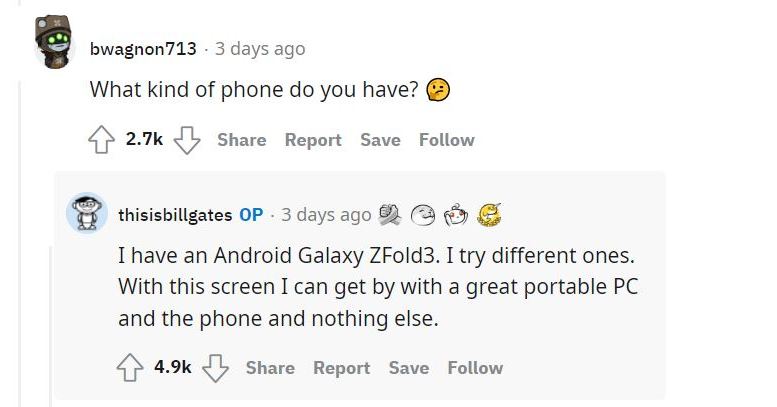The height and width of the screenshot is (407, 777).
Task: Open thisisbillgates' profile avatar
Action: 87,214
